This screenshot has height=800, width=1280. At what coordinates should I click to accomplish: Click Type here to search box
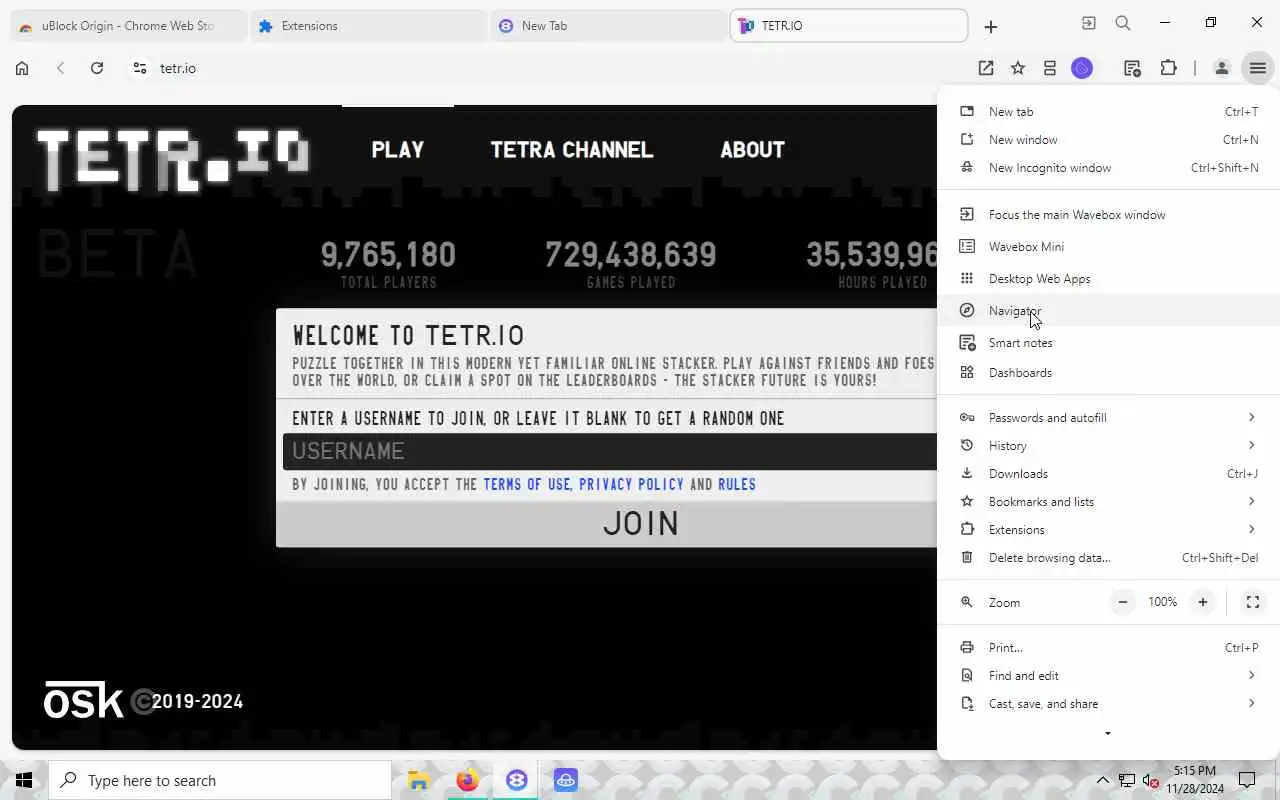[220, 780]
